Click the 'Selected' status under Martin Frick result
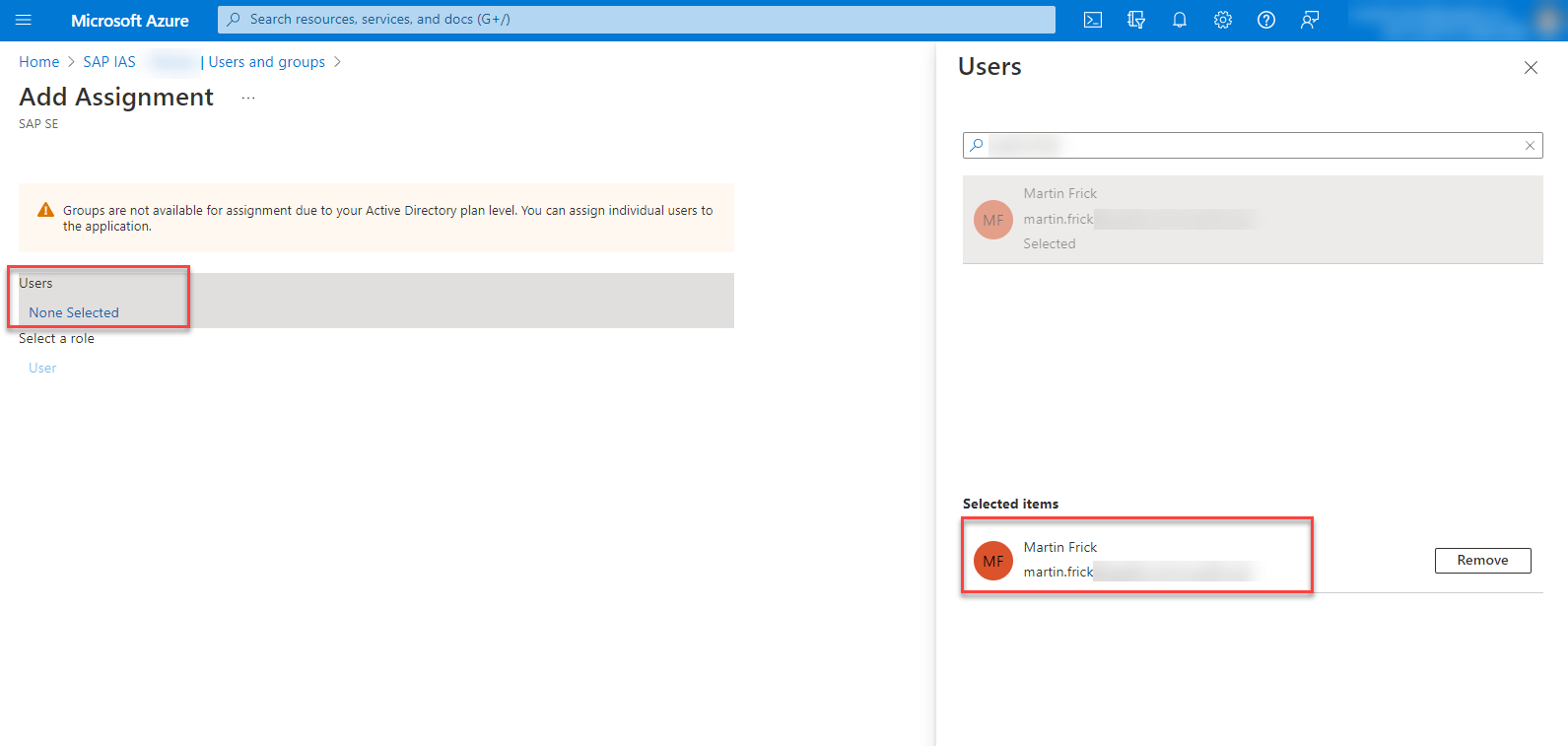1568x746 pixels. coord(1049,243)
